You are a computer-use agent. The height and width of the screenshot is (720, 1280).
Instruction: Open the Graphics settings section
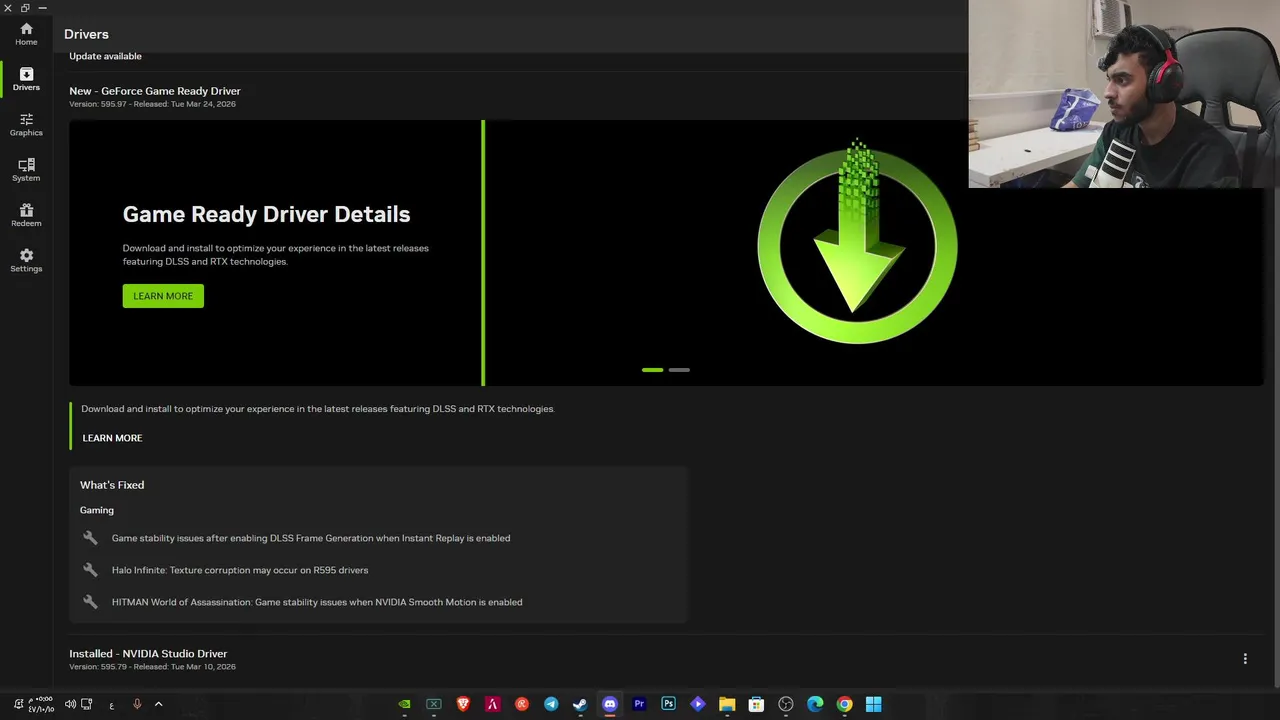pyautogui.click(x=26, y=125)
